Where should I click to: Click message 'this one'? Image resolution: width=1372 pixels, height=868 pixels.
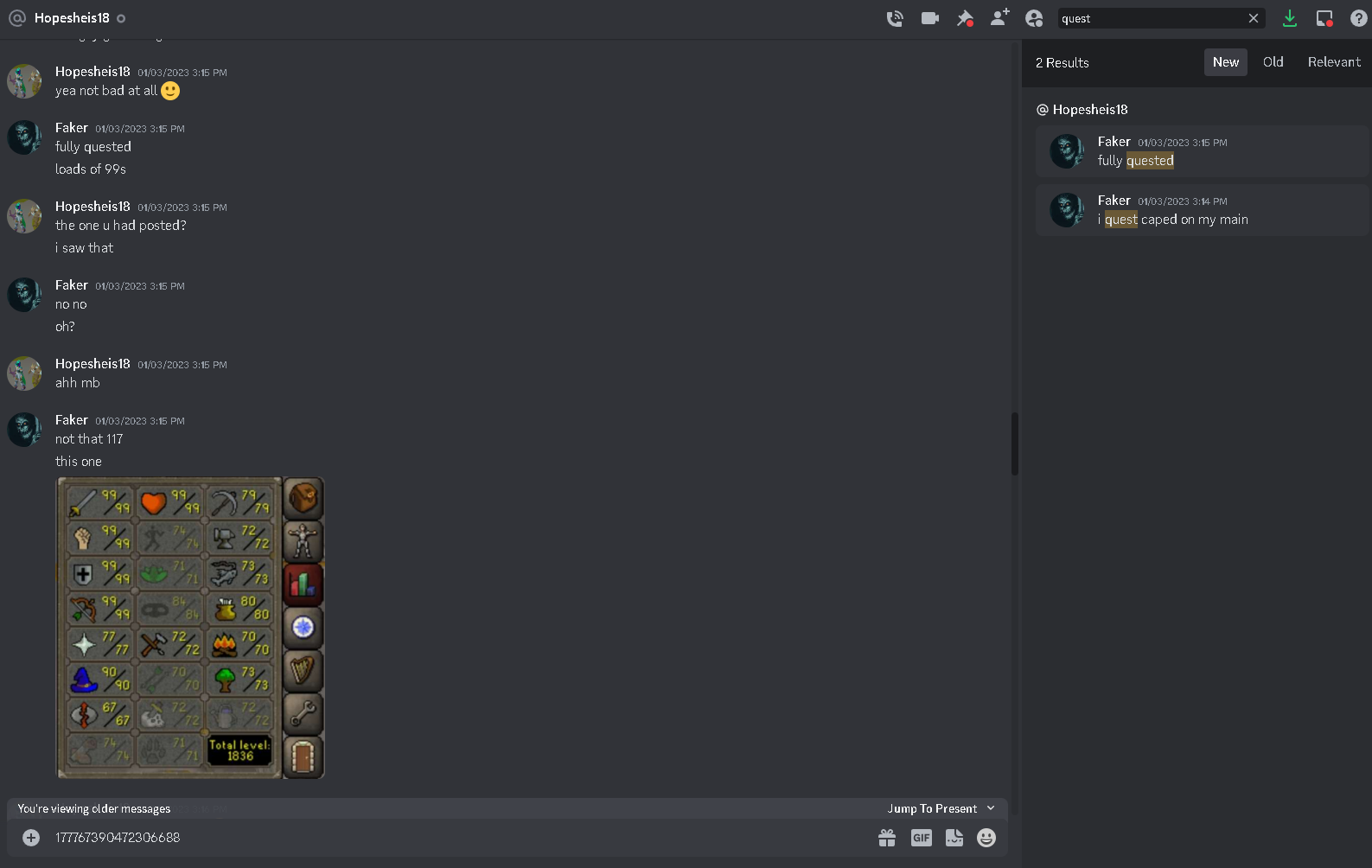pyautogui.click(x=79, y=462)
